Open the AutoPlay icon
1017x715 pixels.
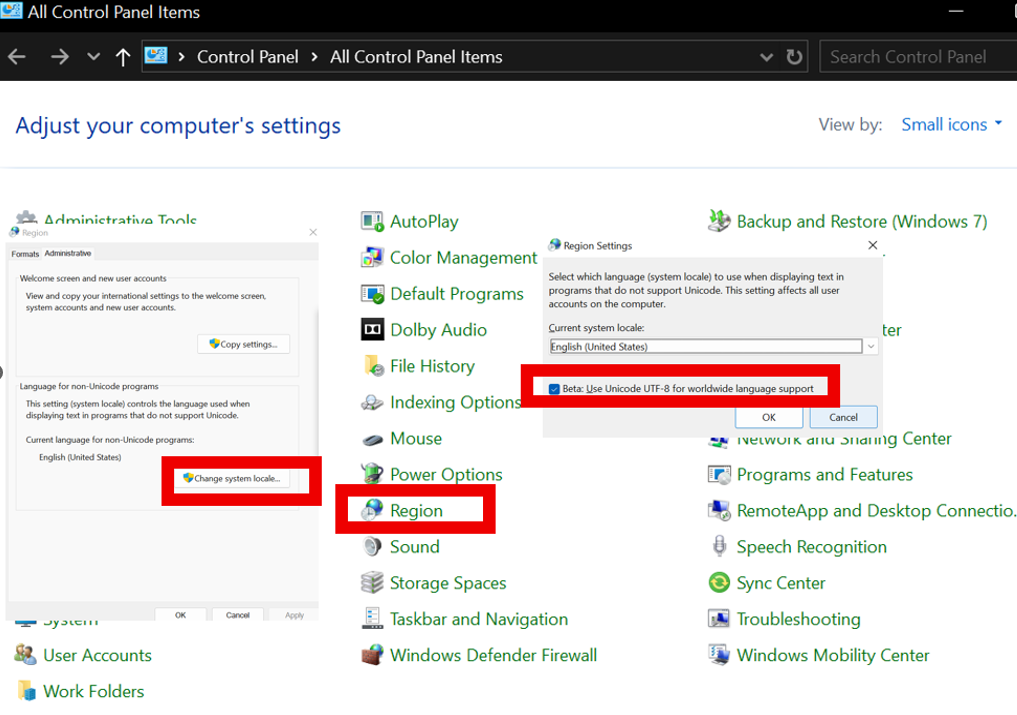372,221
